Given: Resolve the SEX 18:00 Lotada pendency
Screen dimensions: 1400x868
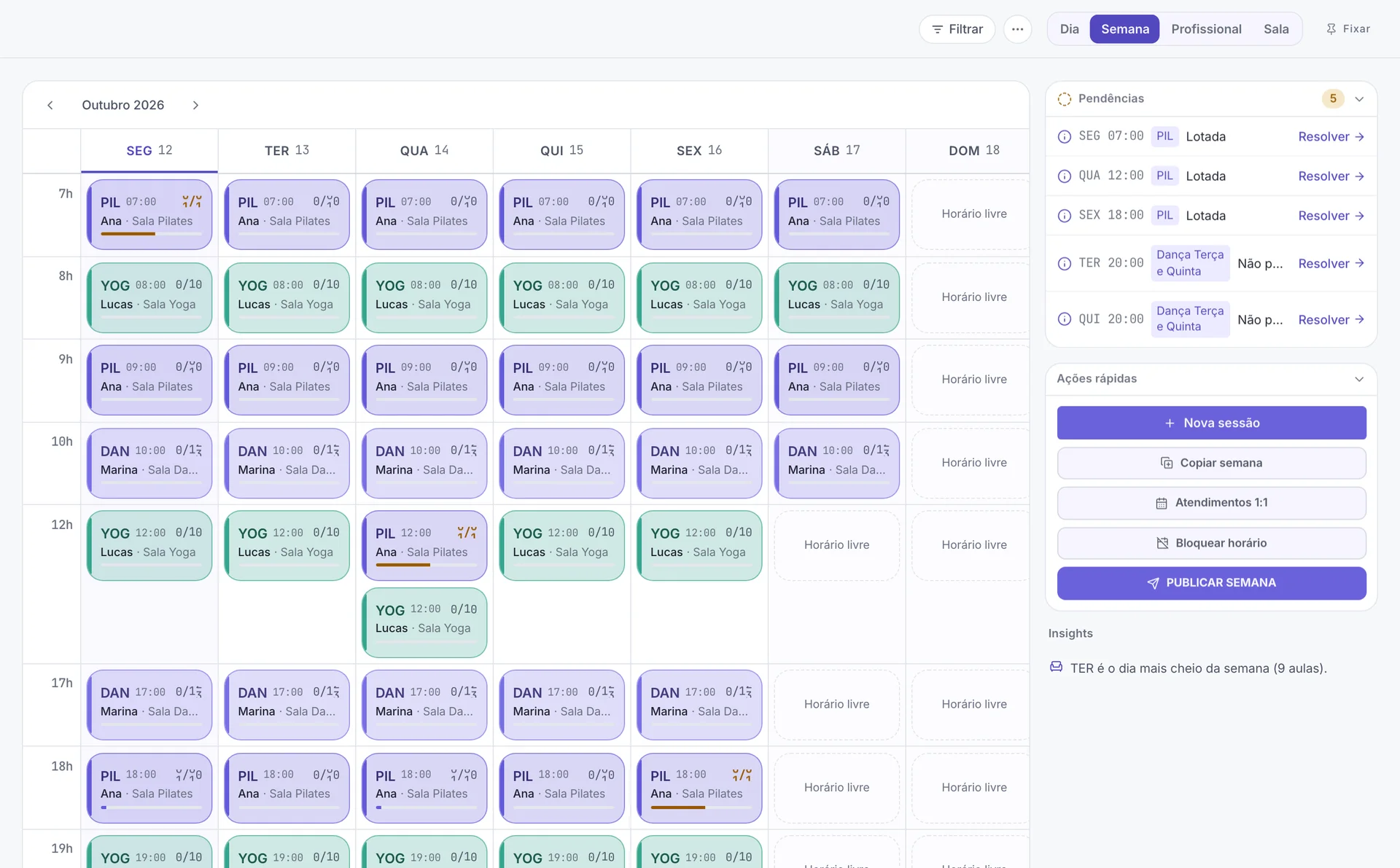Looking at the screenshot, I should [1331, 216].
